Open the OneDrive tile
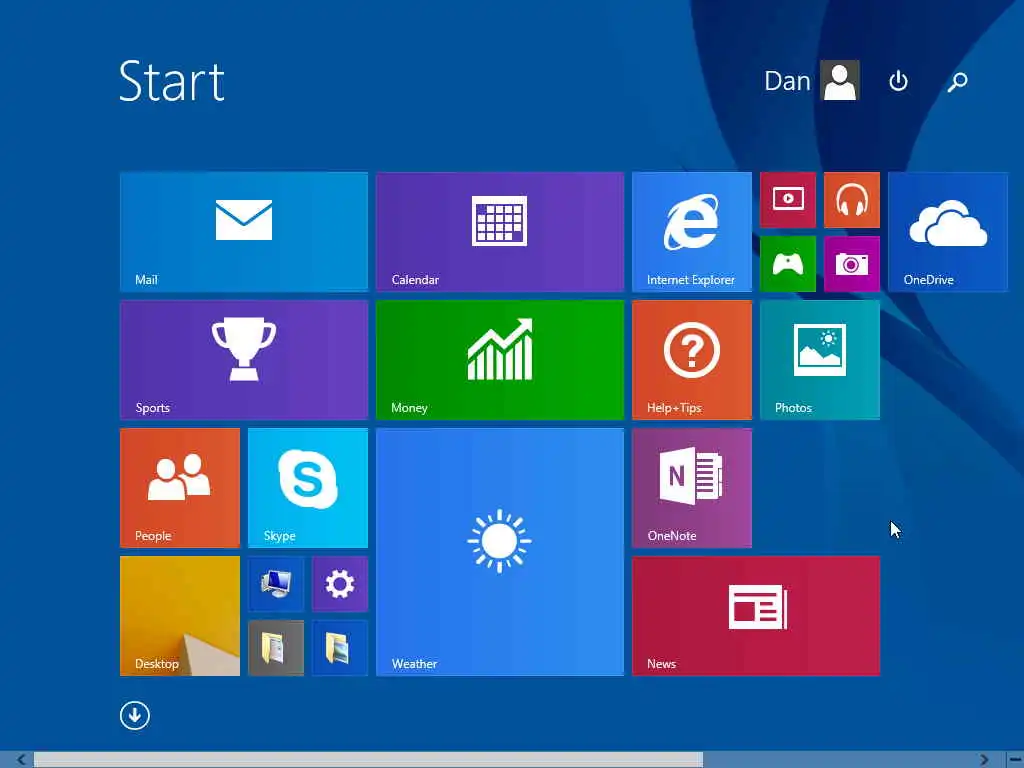Screen dimensions: 1024x768 click(948, 232)
